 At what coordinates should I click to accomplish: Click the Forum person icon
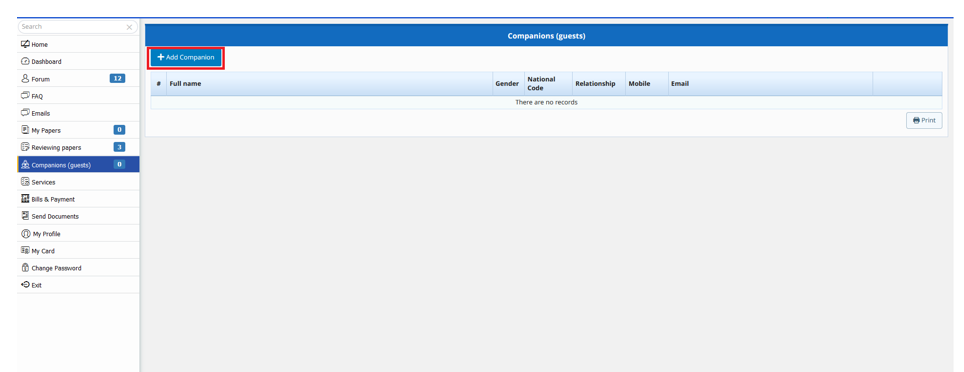click(x=25, y=79)
